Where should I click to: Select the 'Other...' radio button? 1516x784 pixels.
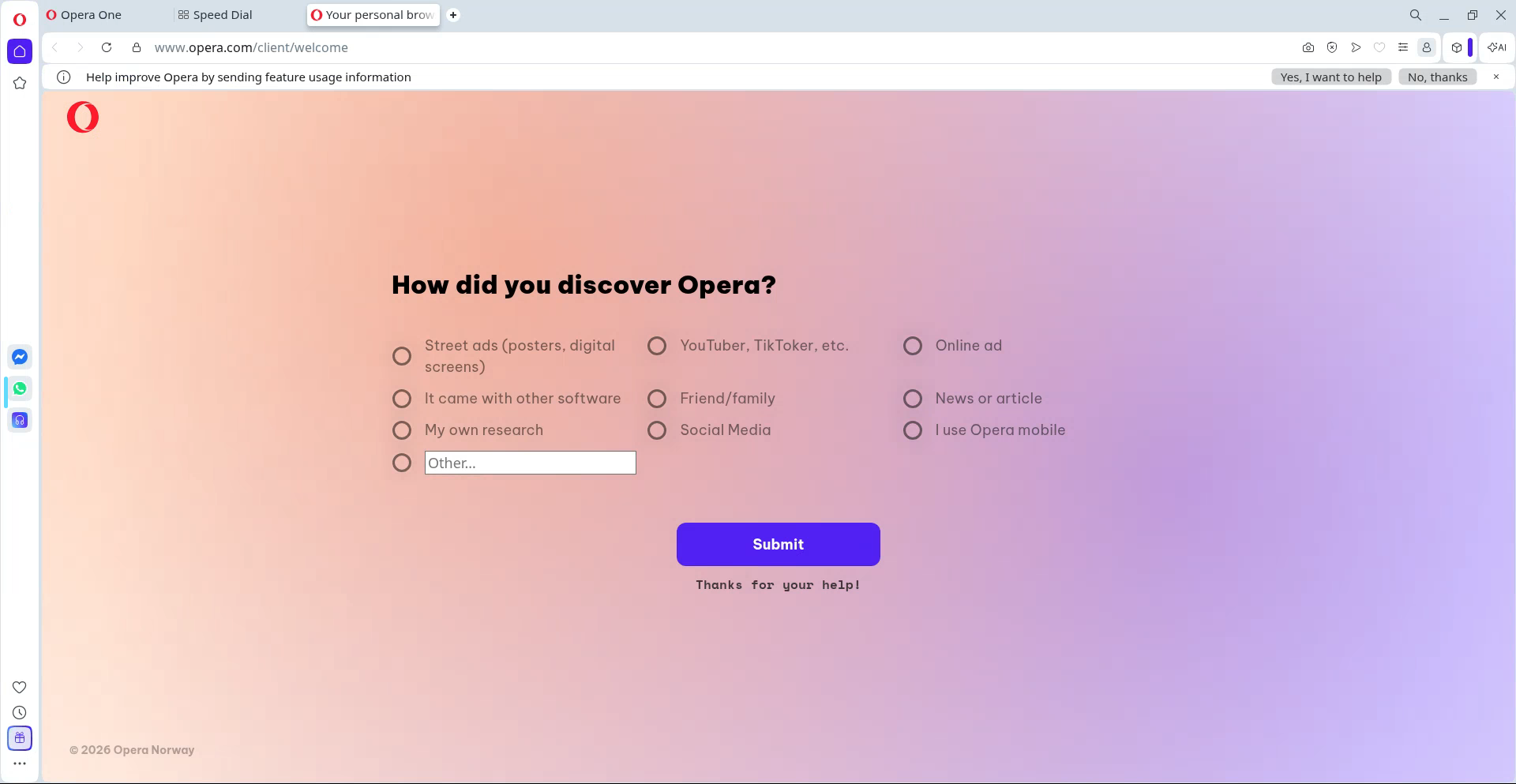pos(402,463)
